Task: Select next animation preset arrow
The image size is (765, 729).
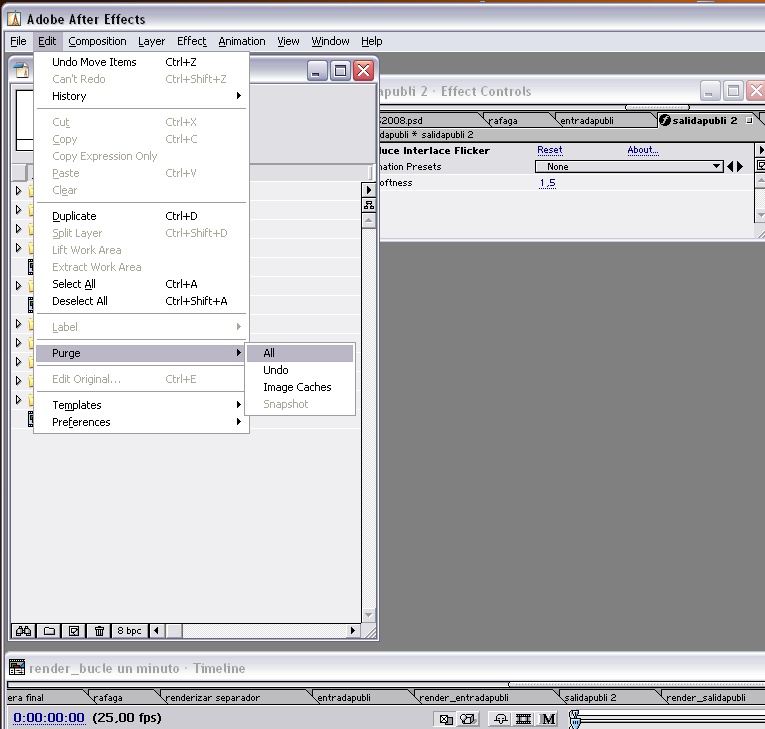Action: point(740,166)
